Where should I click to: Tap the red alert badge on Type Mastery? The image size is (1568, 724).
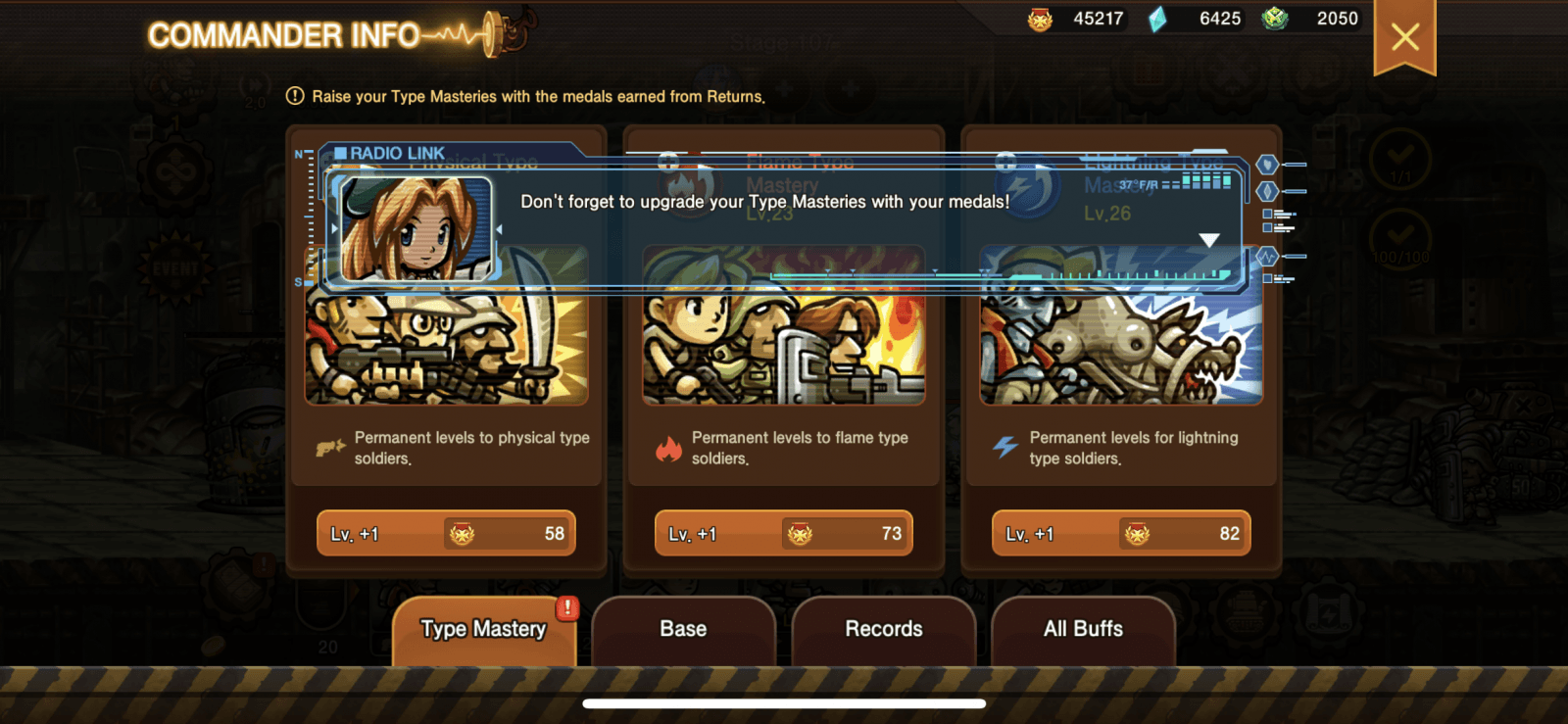point(566,608)
